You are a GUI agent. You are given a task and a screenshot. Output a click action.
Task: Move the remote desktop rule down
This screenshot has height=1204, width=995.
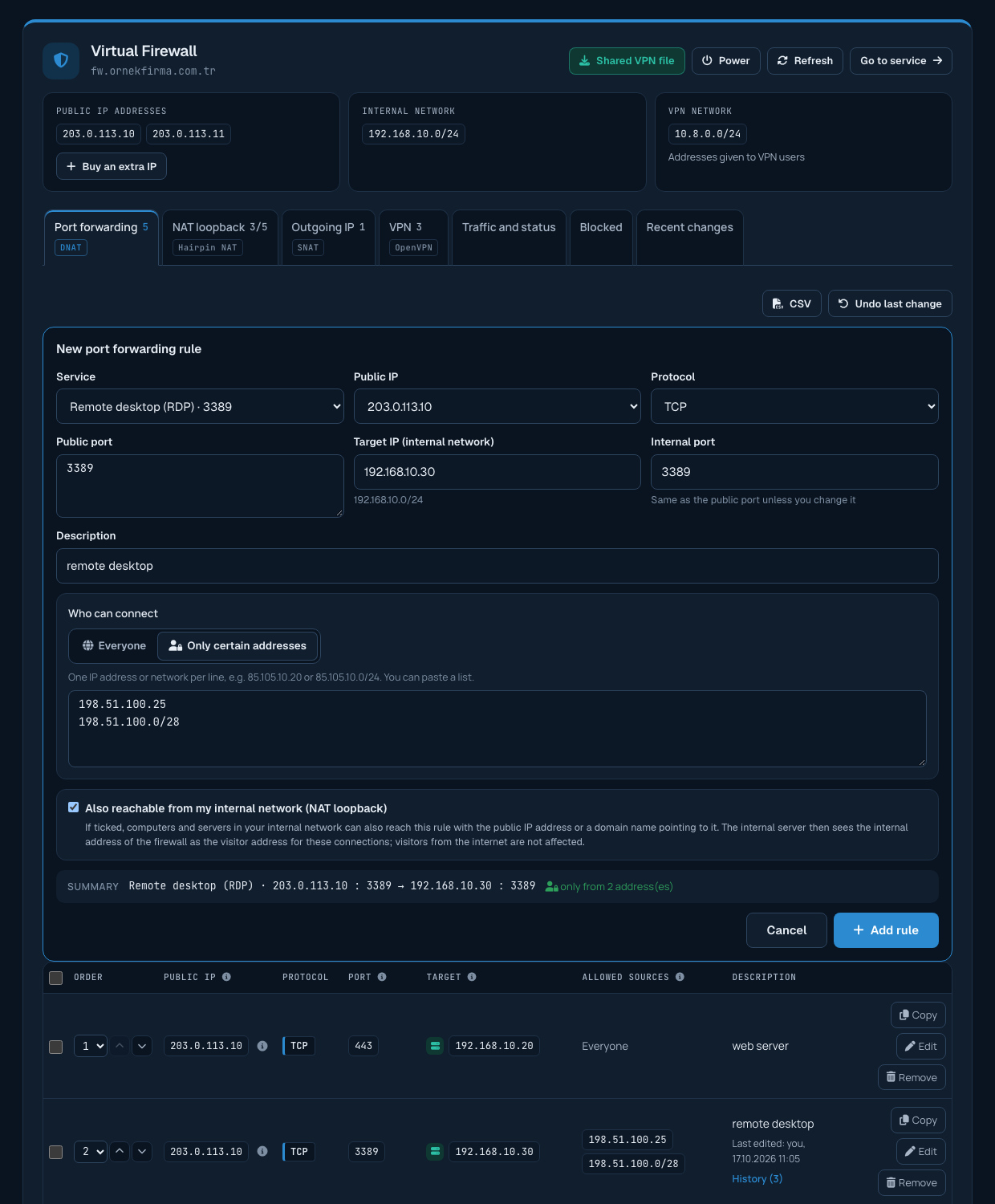point(142,1151)
